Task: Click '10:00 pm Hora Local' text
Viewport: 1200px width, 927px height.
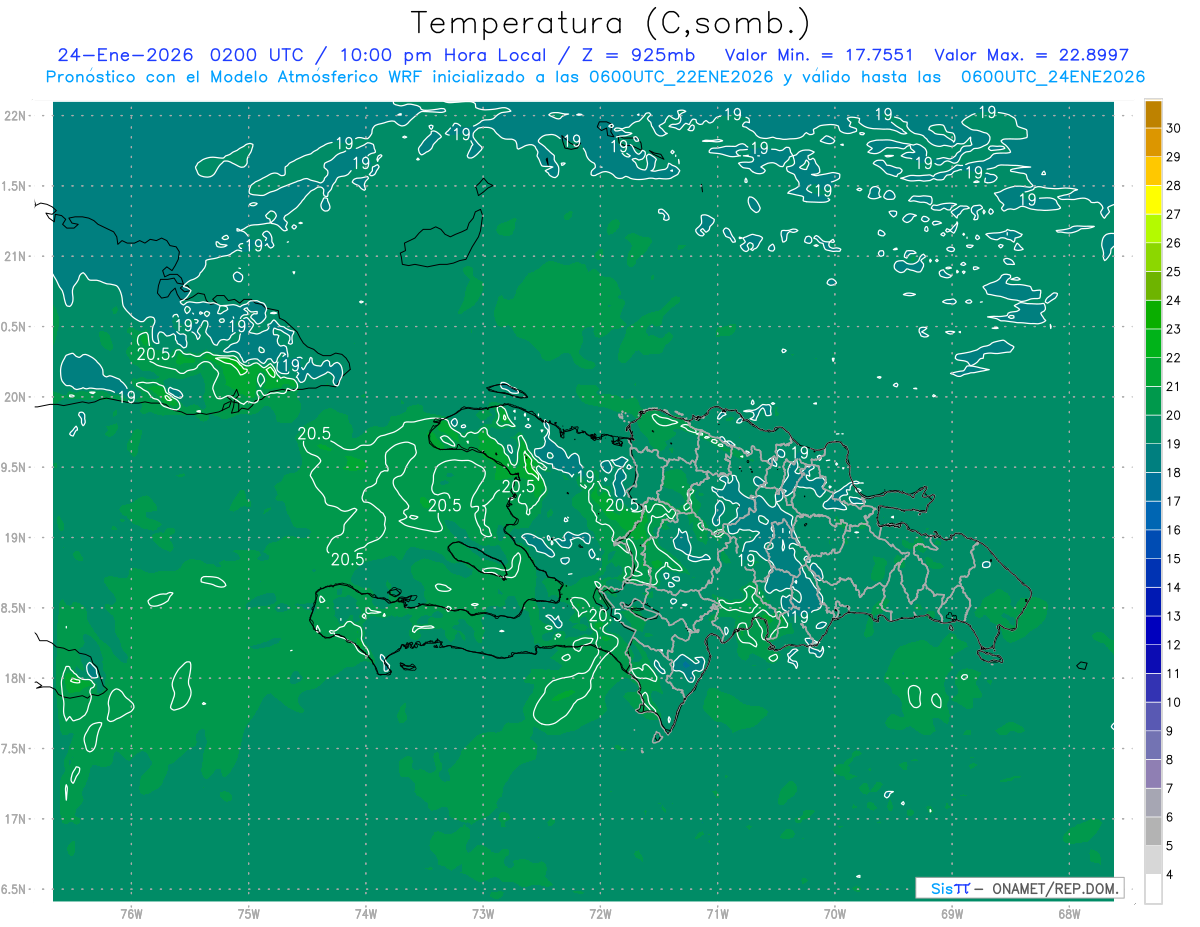Action: 441,55
